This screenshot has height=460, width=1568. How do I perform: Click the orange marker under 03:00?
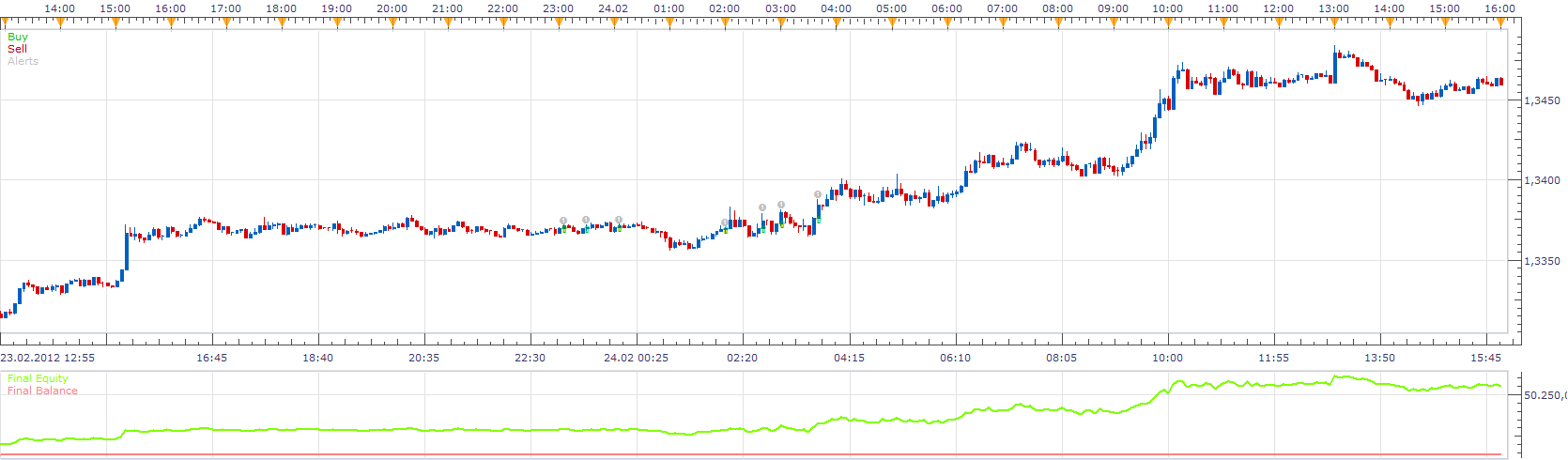point(781,23)
